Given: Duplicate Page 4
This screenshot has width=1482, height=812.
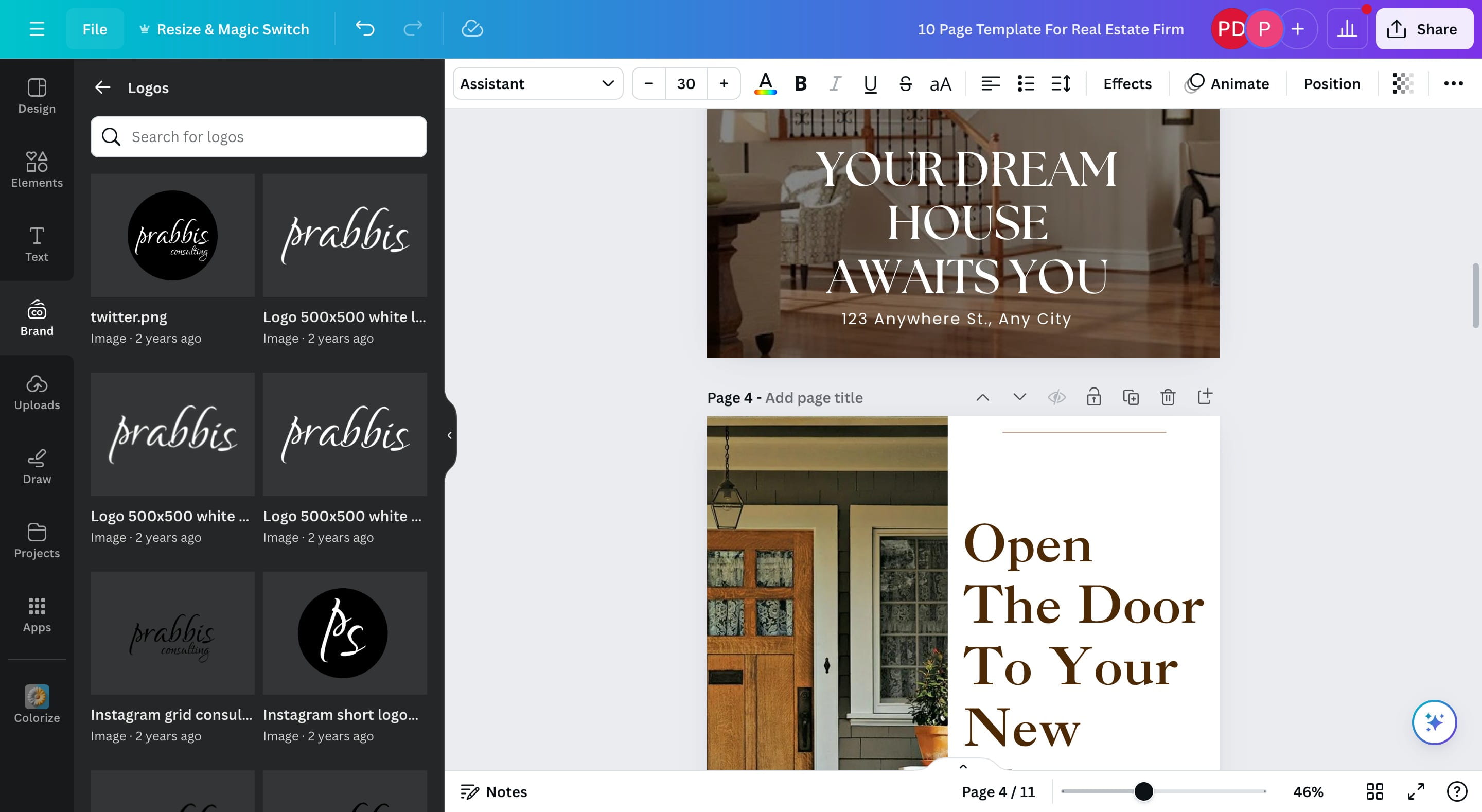Looking at the screenshot, I should coord(1131,397).
